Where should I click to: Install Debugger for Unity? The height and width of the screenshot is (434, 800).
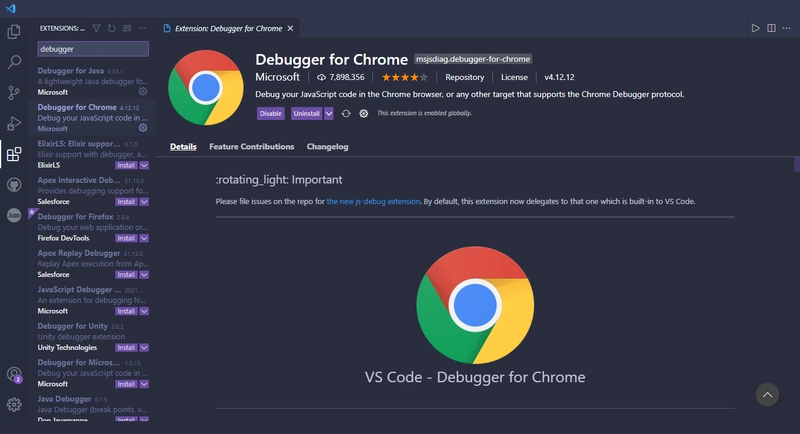[127, 348]
